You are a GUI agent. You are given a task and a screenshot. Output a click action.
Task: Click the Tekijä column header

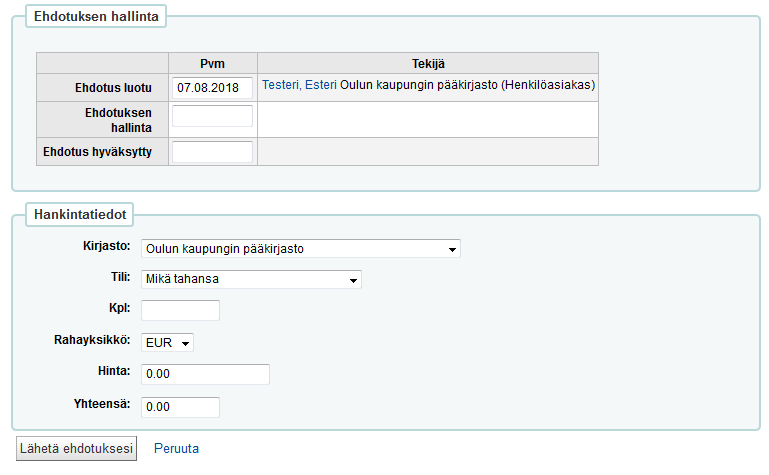click(x=428, y=64)
